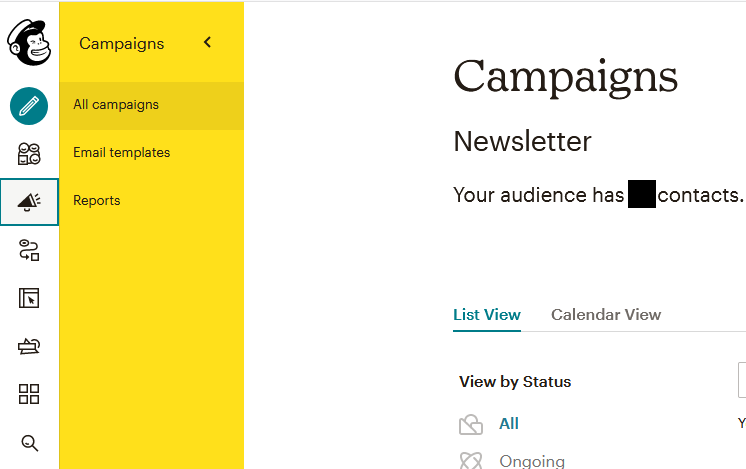Screen dimensions: 746x469
Task: Collapse the Campaigns side panel chevron
Action: click(207, 42)
